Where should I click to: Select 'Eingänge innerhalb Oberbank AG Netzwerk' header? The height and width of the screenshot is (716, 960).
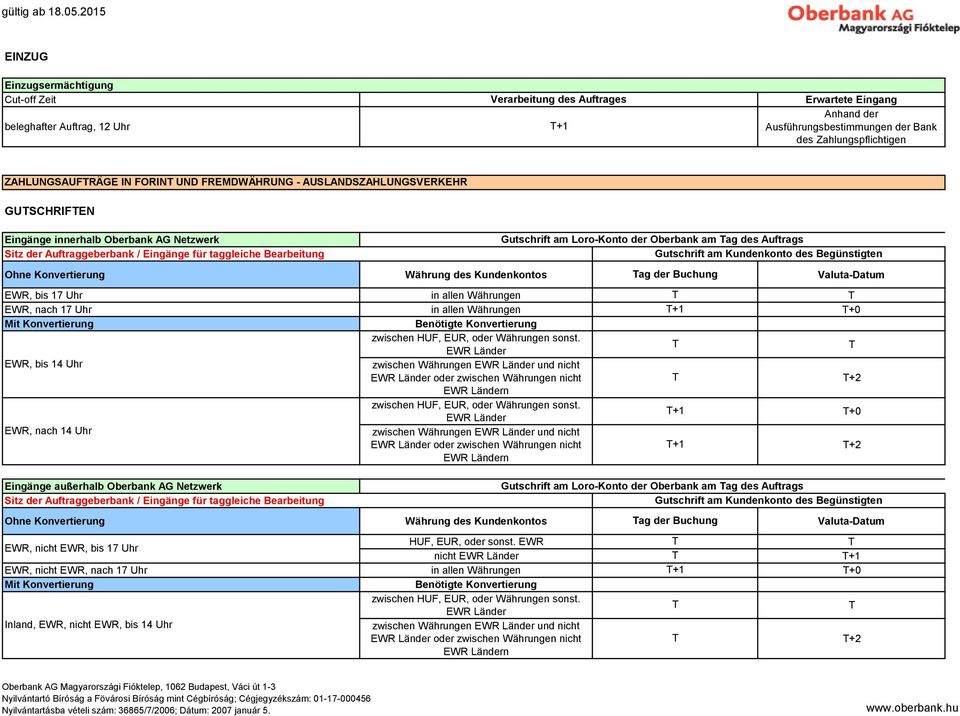coord(181,239)
